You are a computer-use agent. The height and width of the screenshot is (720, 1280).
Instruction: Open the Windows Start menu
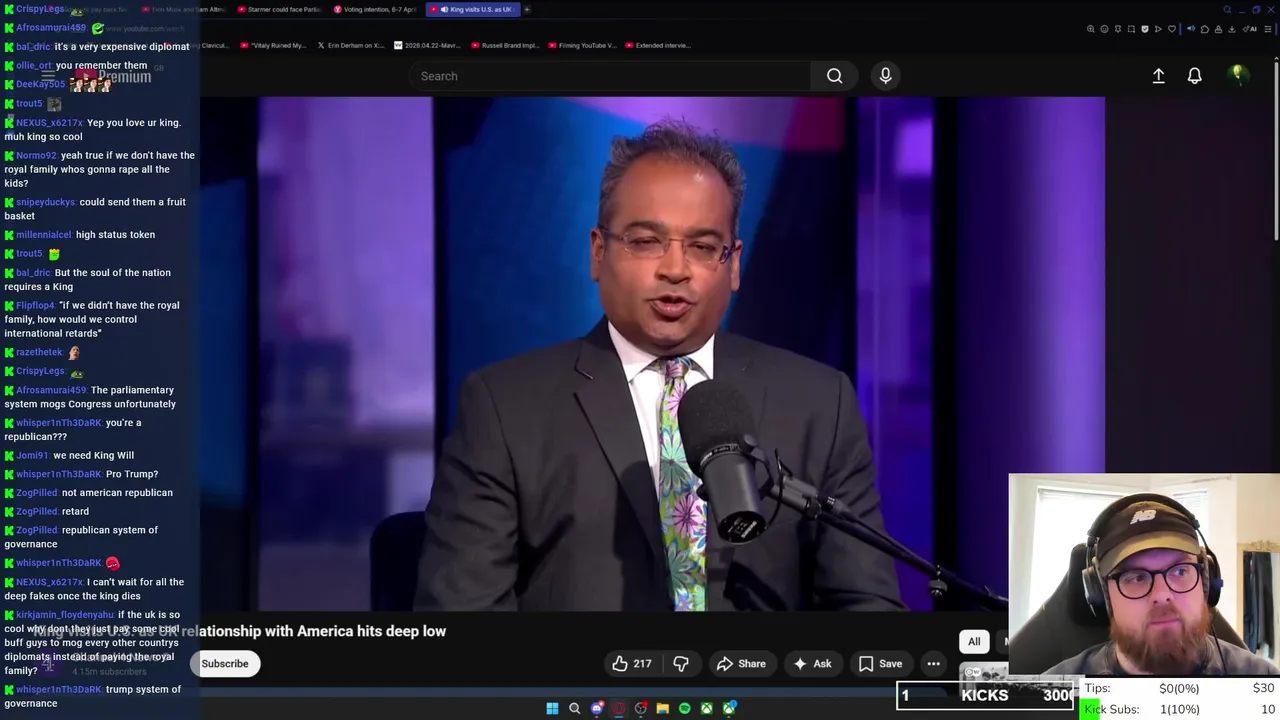[x=552, y=708]
